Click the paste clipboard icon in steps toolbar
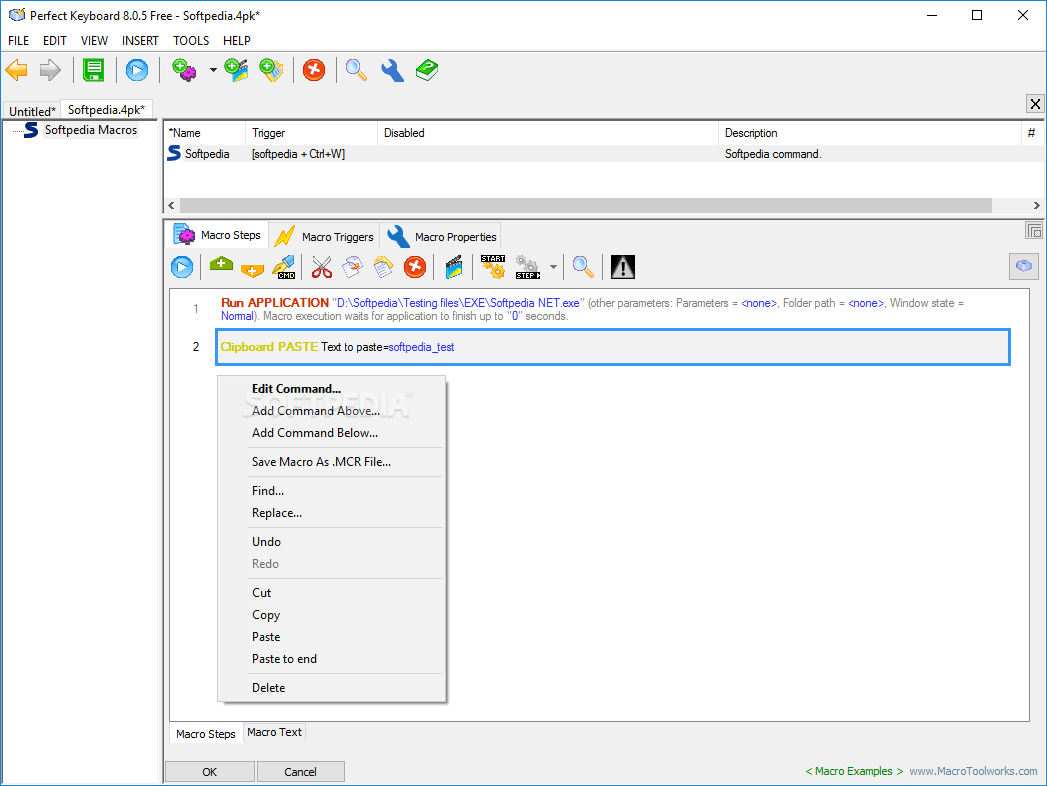The height and width of the screenshot is (786, 1047). pos(383,267)
